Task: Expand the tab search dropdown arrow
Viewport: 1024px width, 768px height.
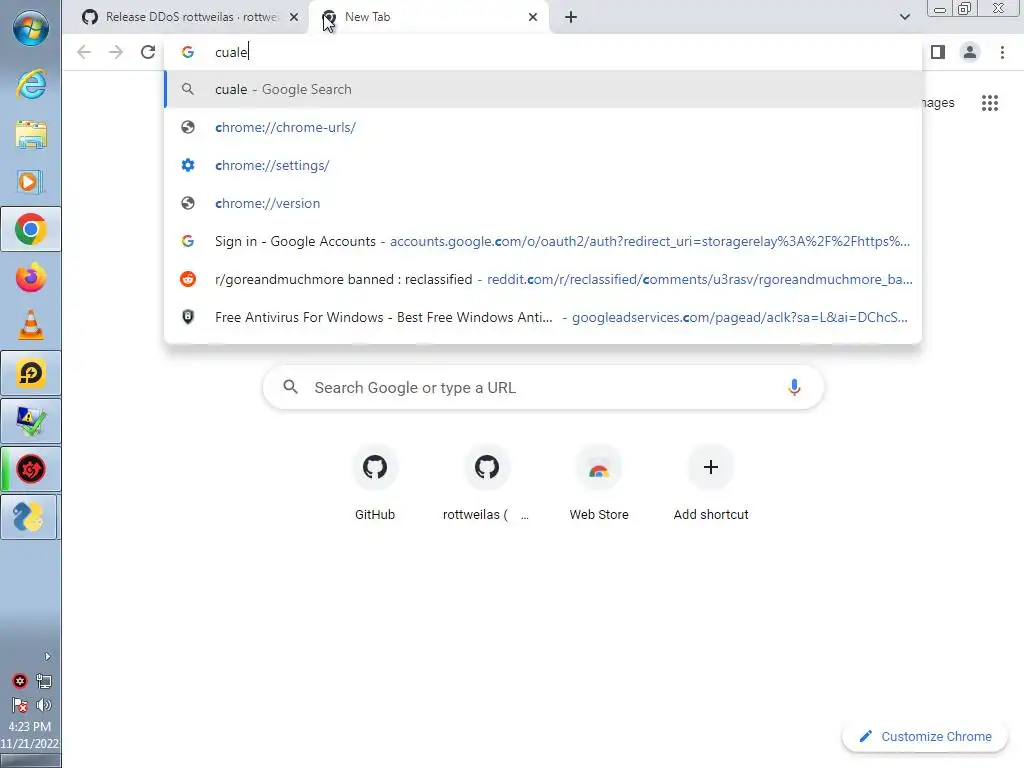Action: [x=904, y=17]
